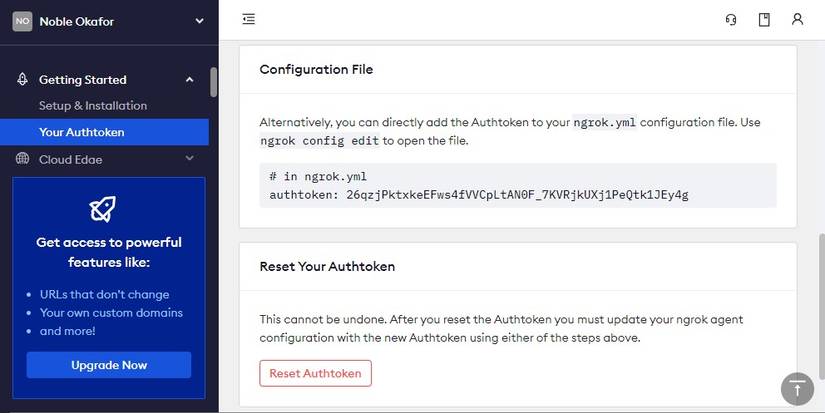The image size is (825, 413).
Task: Open documentation using the book icon
Action: click(764, 19)
